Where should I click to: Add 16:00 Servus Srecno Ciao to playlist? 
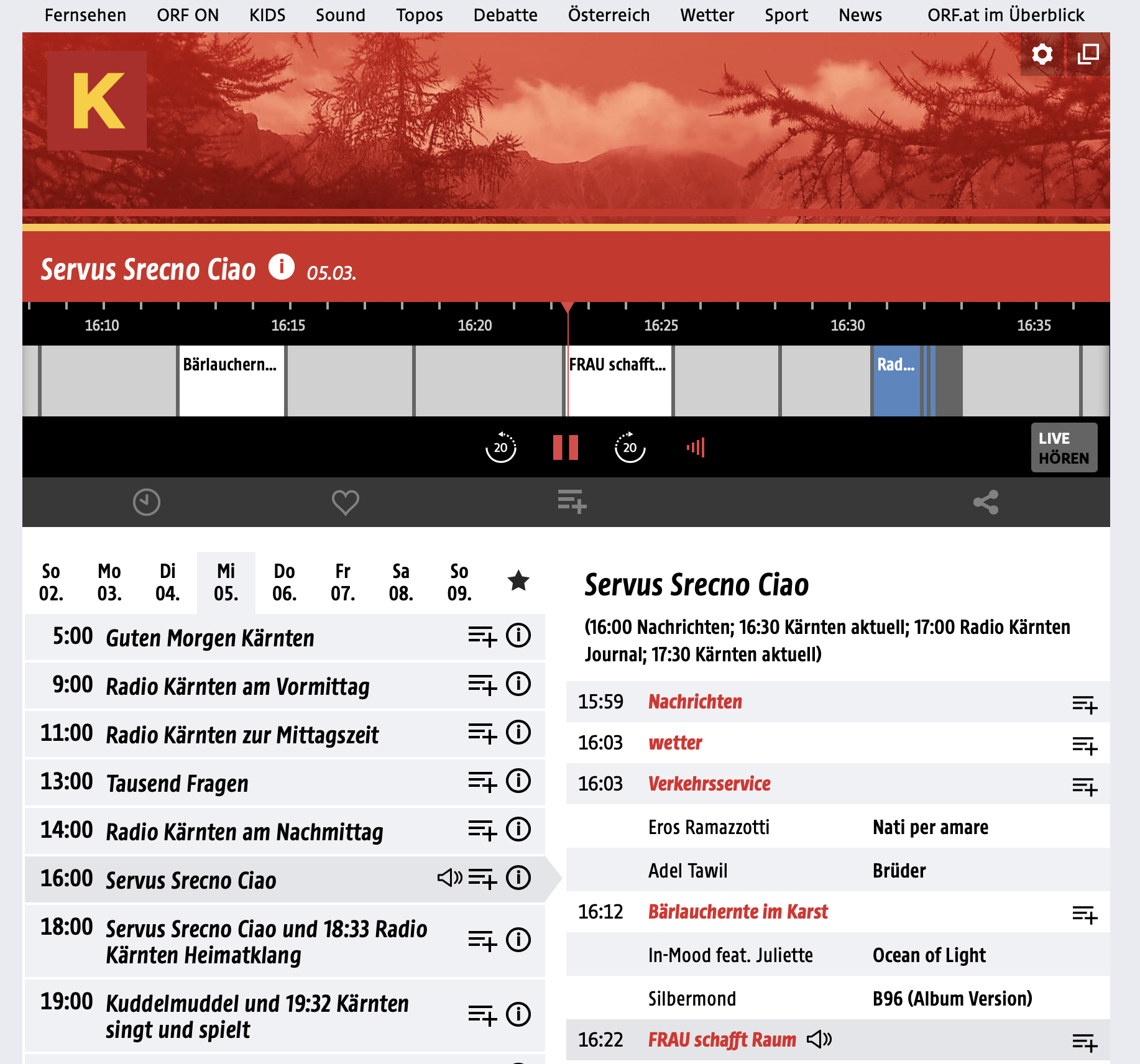click(482, 879)
